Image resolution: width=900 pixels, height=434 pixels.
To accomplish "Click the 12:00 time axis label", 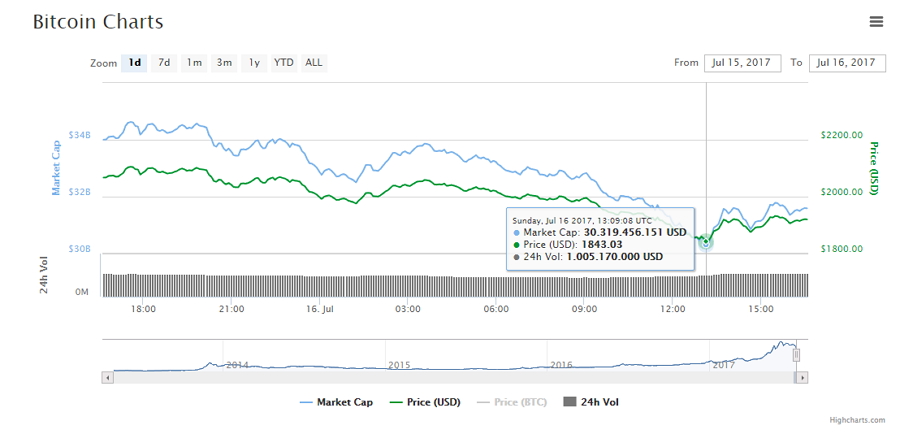I will coord(672,309).
